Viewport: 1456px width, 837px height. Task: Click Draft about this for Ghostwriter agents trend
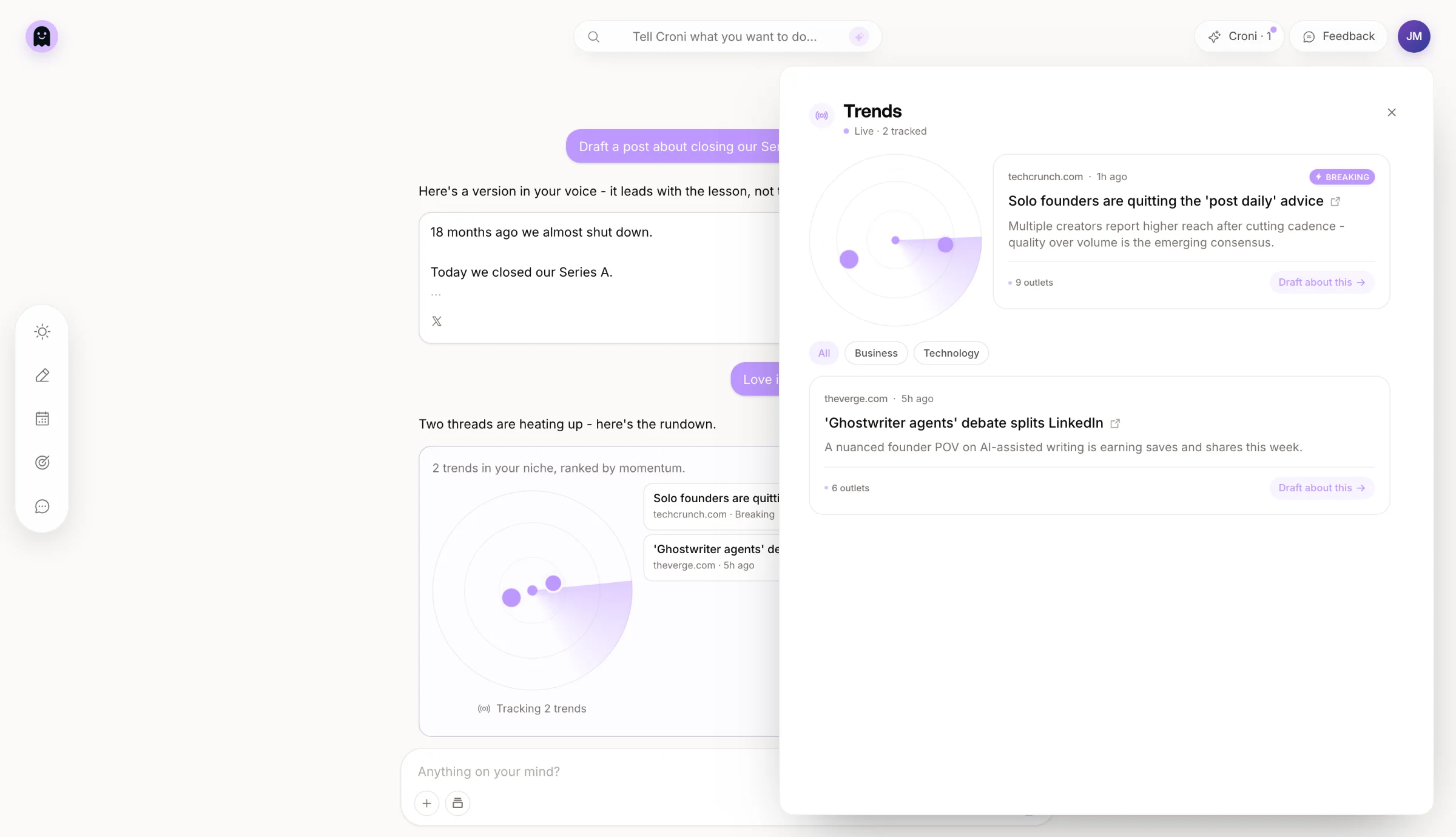(1322, 488)
